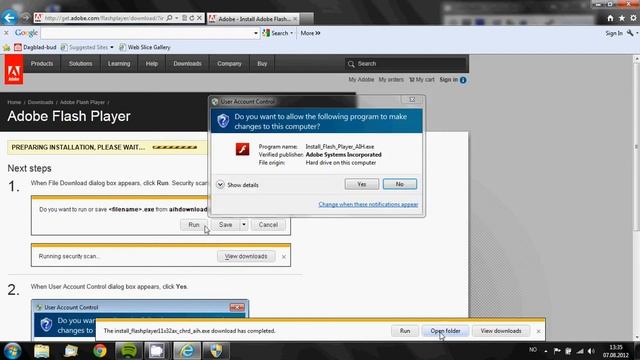
Task: Click the stop loading X in address bar
Action: coord(199,18)
